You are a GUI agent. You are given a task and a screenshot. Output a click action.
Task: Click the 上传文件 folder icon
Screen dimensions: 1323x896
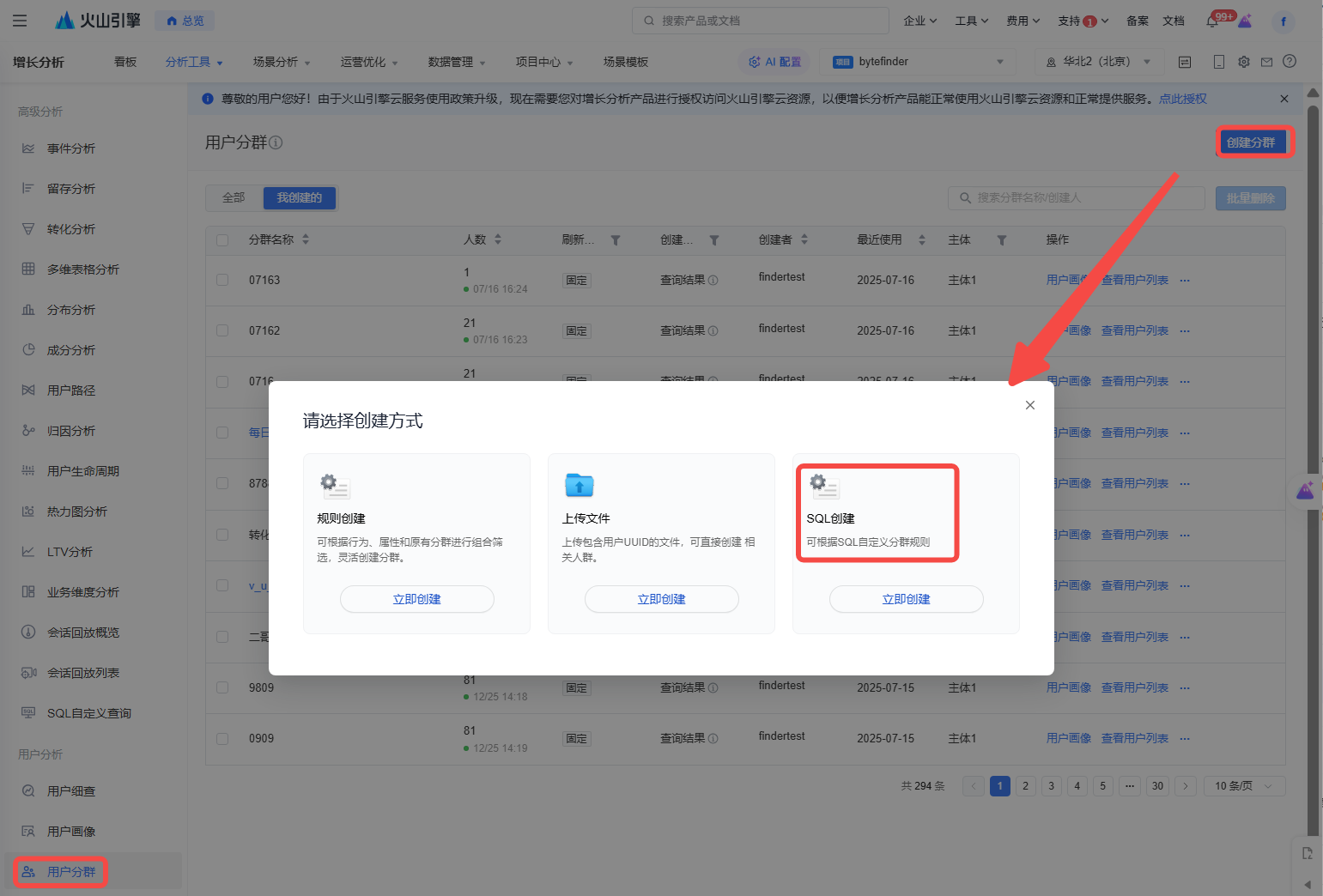[x=580, y=486]
